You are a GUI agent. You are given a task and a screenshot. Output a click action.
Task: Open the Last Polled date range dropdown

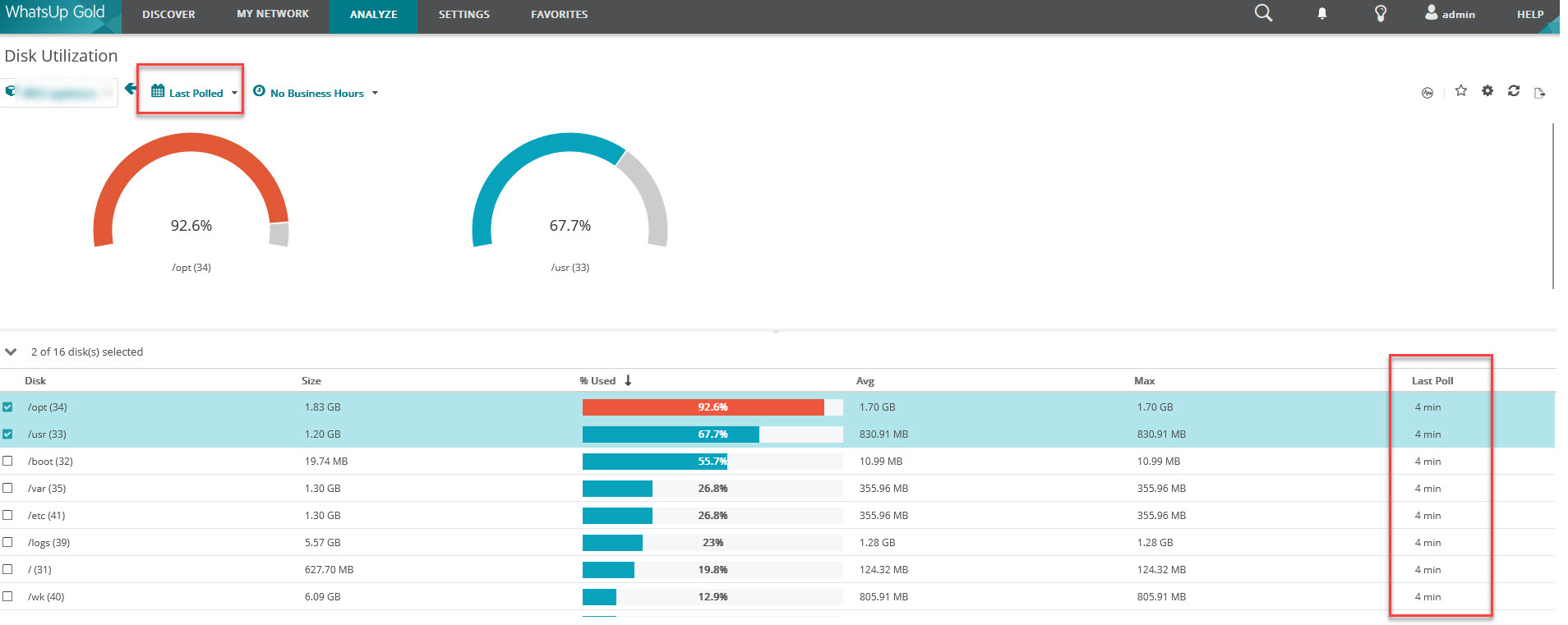point(195,93)
